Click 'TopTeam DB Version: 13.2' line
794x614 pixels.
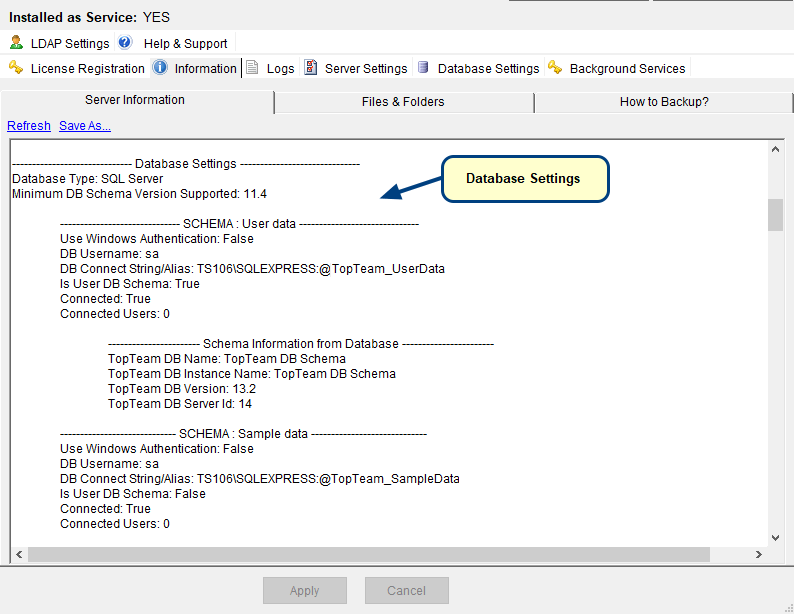coord(182,389)
